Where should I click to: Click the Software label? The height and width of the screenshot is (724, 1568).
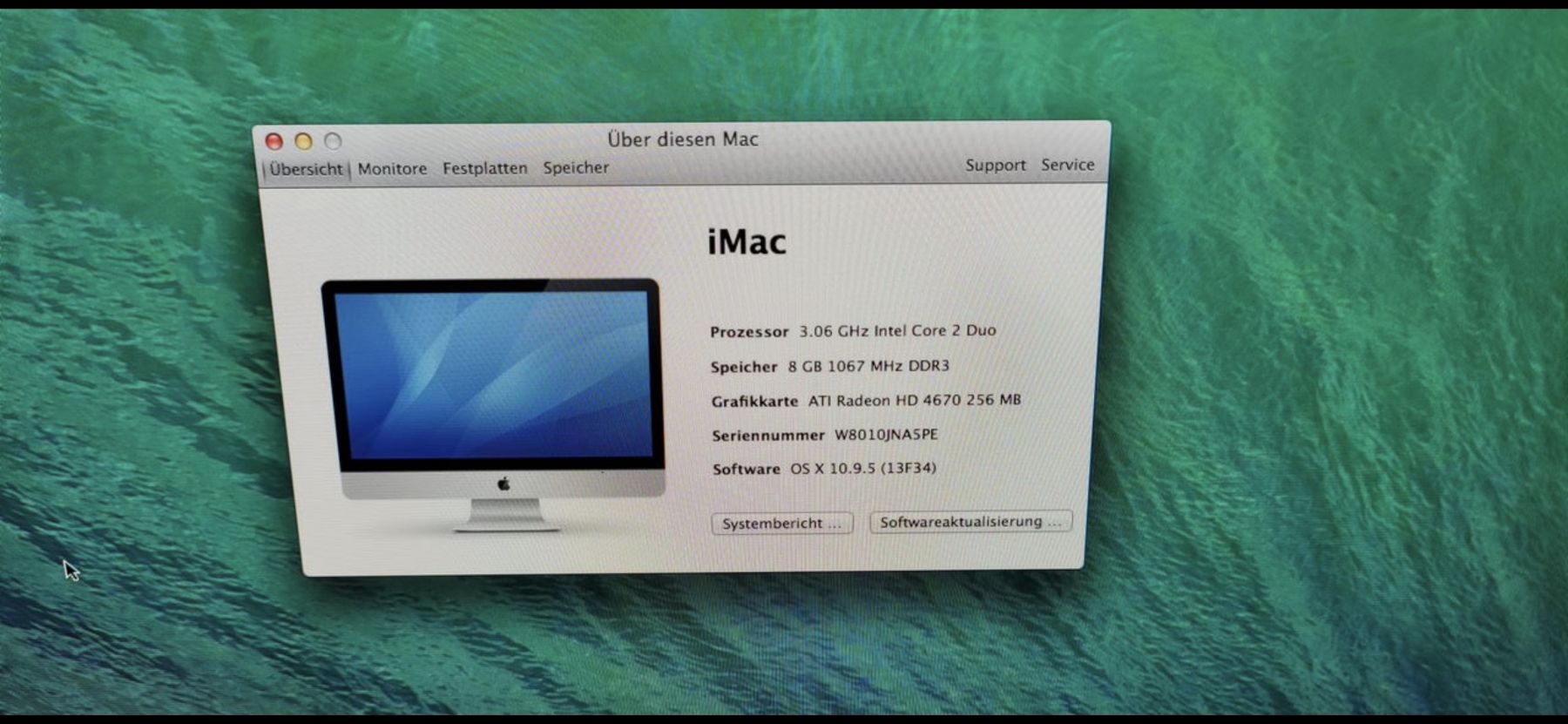pyautogui.click(x=746, y=469)
